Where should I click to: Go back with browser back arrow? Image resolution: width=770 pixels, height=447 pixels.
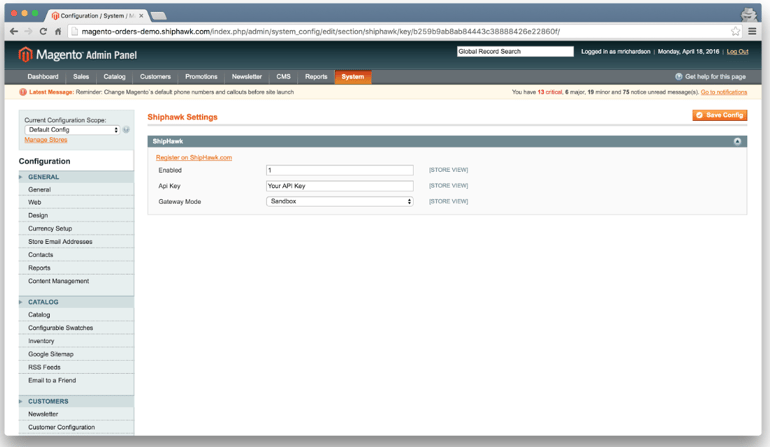pos(14,31)
